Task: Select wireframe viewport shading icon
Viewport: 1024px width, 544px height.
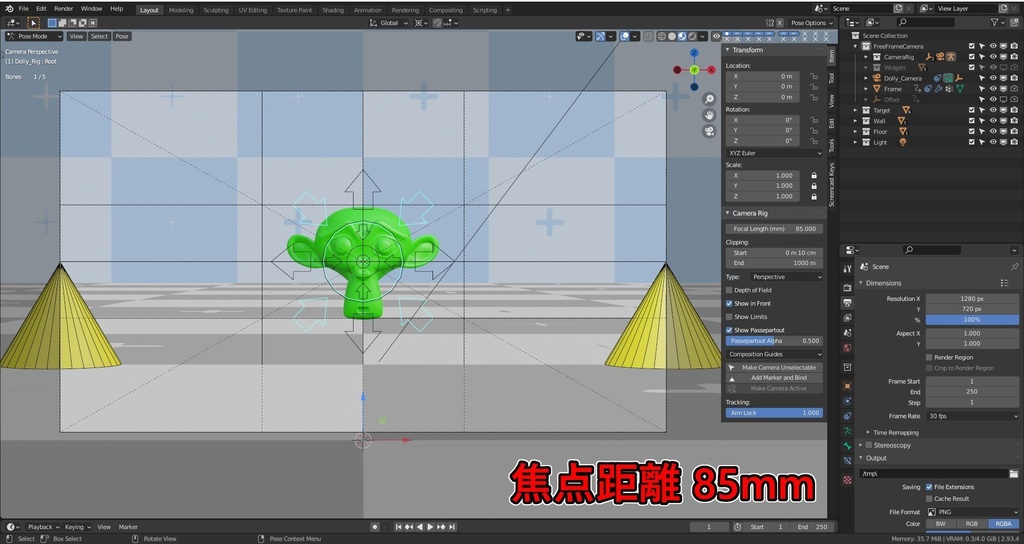Action: (x=662, y=37)
